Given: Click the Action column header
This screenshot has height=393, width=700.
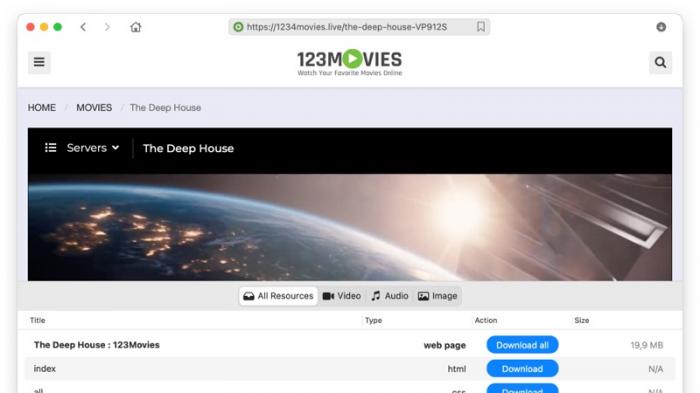Looking at the screenshot, I should coord(486,320).
